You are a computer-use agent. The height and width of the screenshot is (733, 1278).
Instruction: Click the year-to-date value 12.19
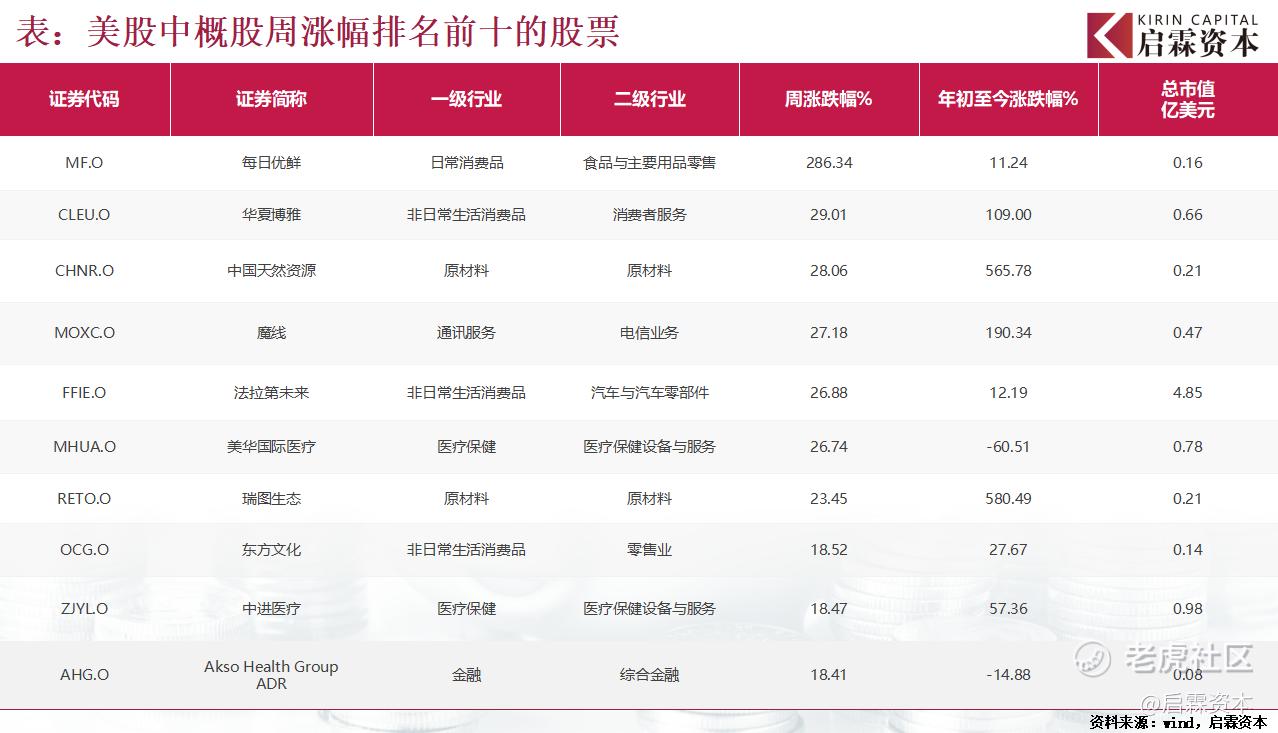[1008, 392]
